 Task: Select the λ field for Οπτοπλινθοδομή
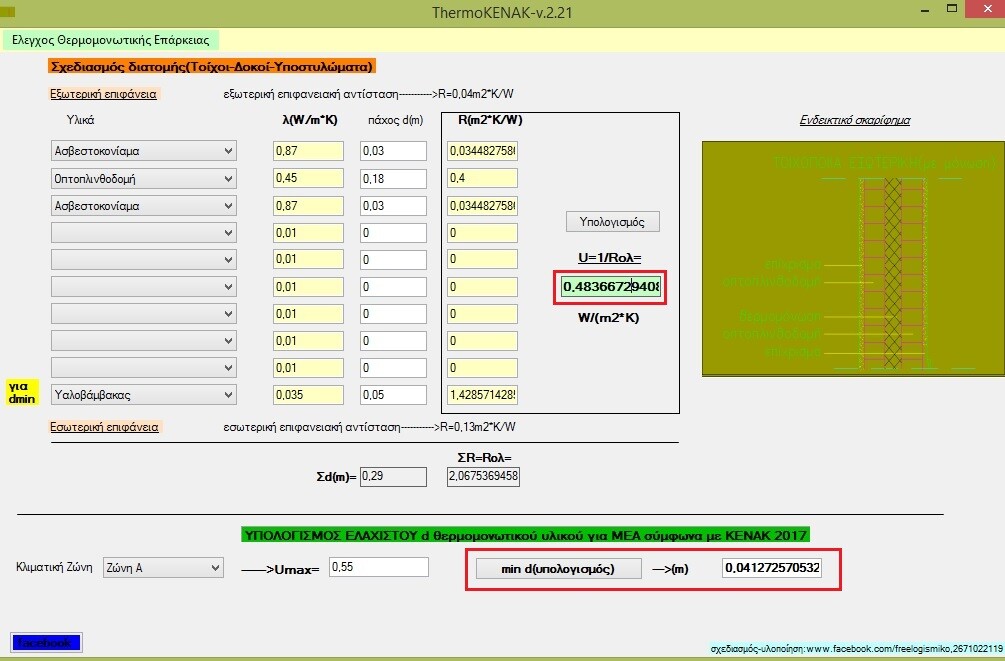coord(308,178)
